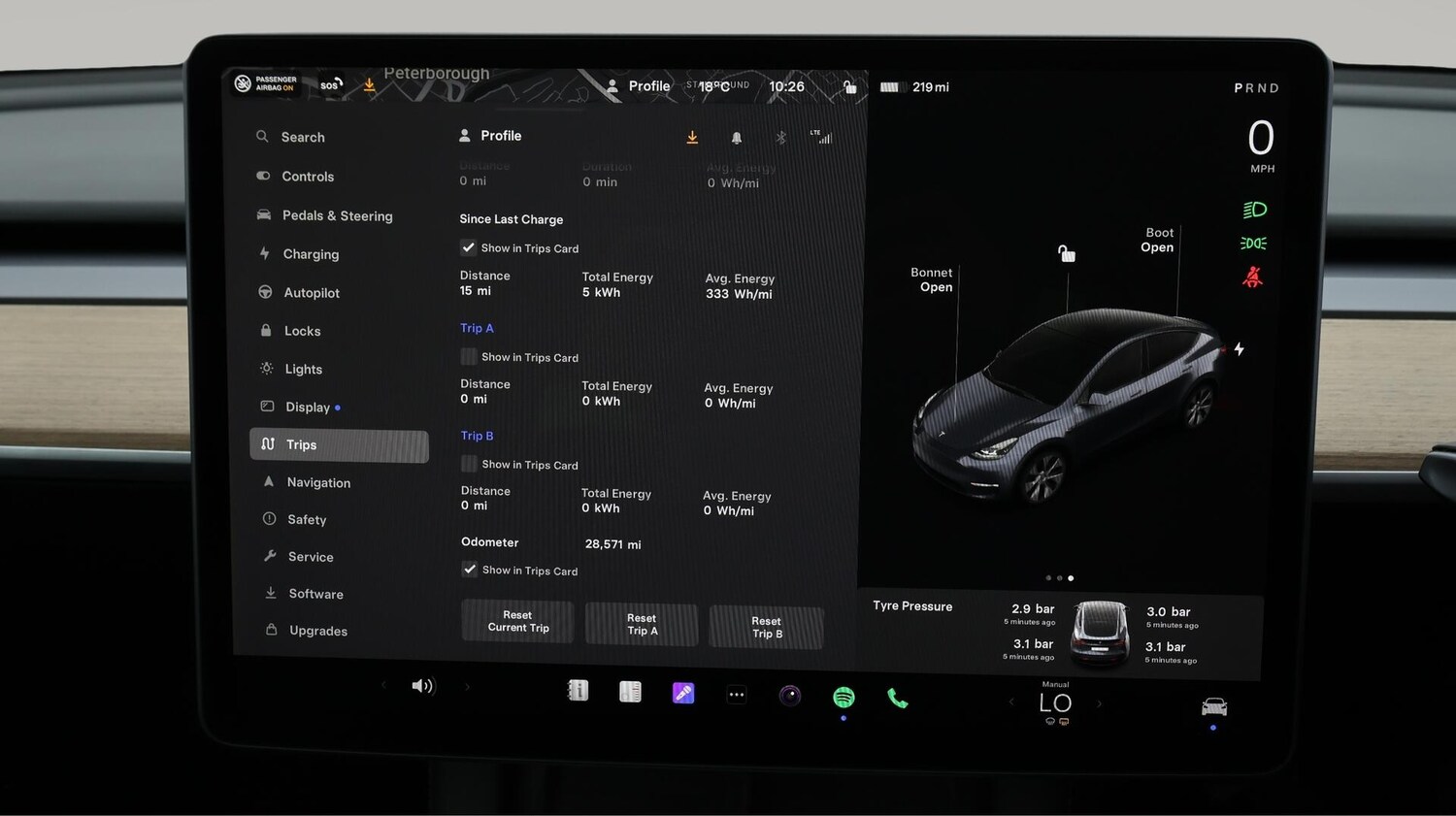The width and height of the screenshot is (1456, 816).
Task: Click the left chevron next to the speaker icon
Action: point(383,685)
